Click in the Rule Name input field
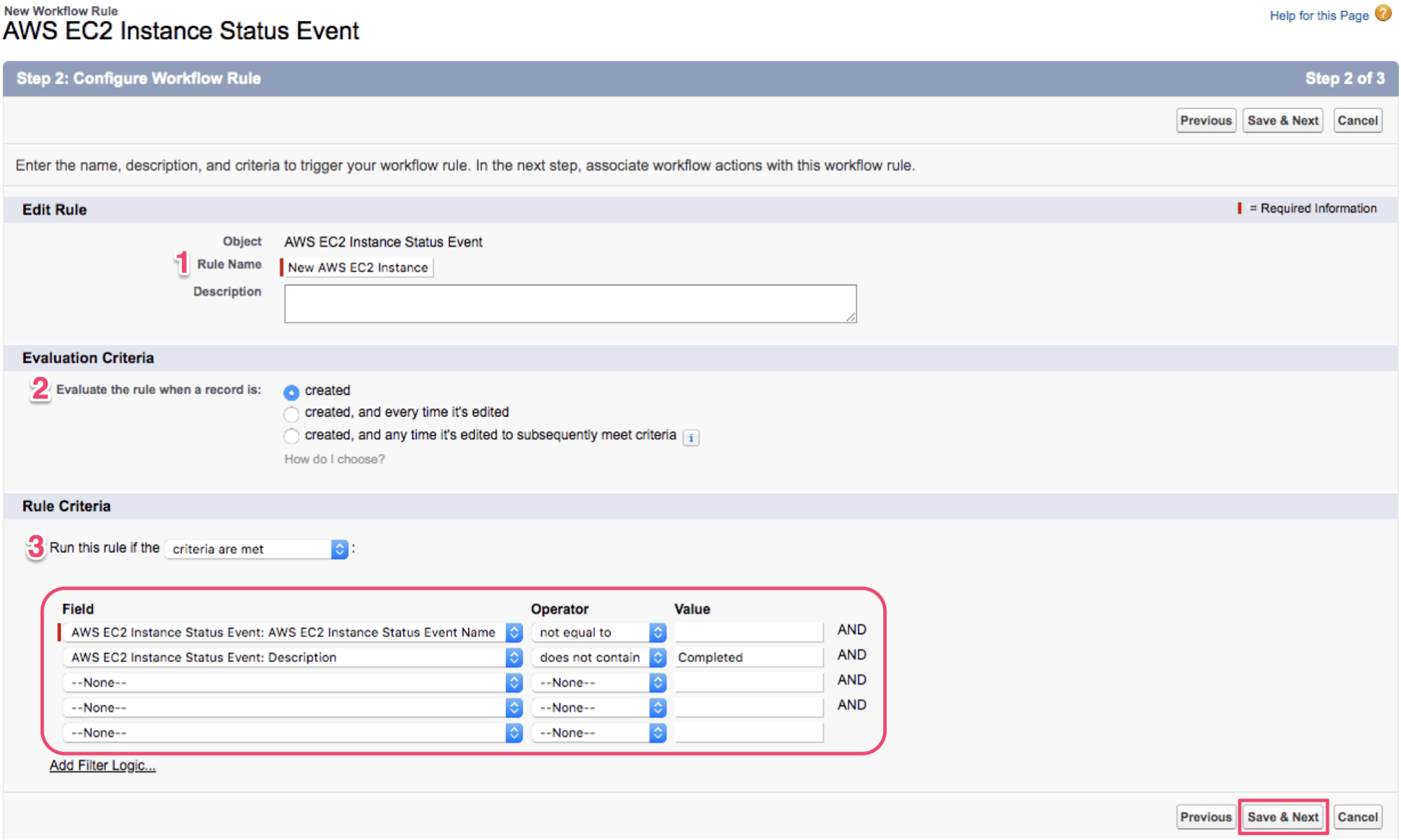This screenshot has width=1401, height=840. click(x=357, y=268)
